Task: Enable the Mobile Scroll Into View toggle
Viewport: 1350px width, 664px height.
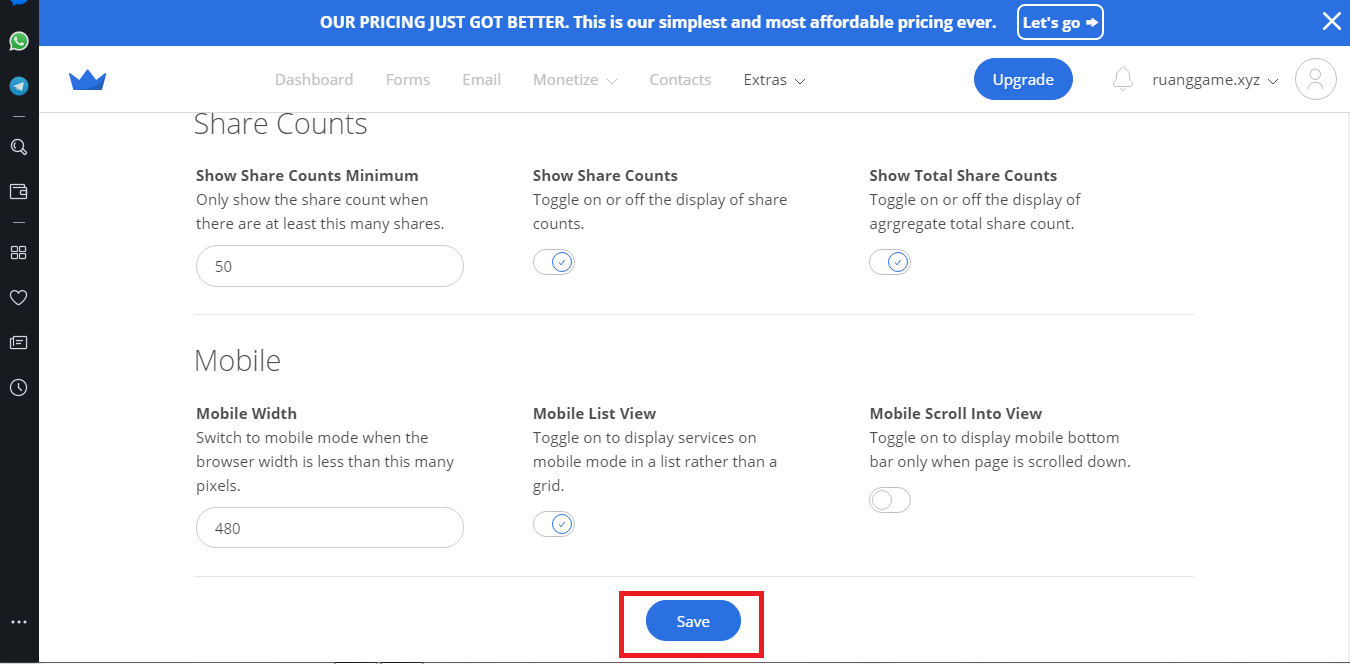Action: [890, 500]
